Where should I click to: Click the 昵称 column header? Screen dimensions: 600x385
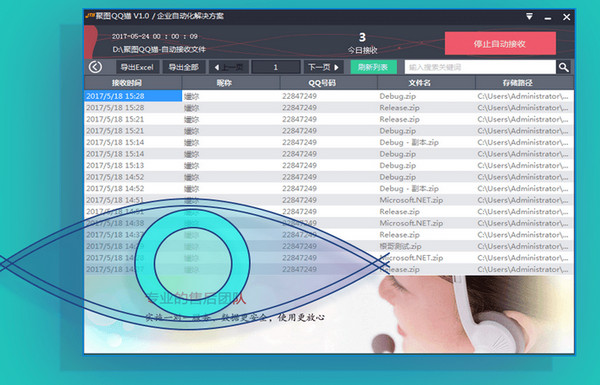(x=231, y=83)
